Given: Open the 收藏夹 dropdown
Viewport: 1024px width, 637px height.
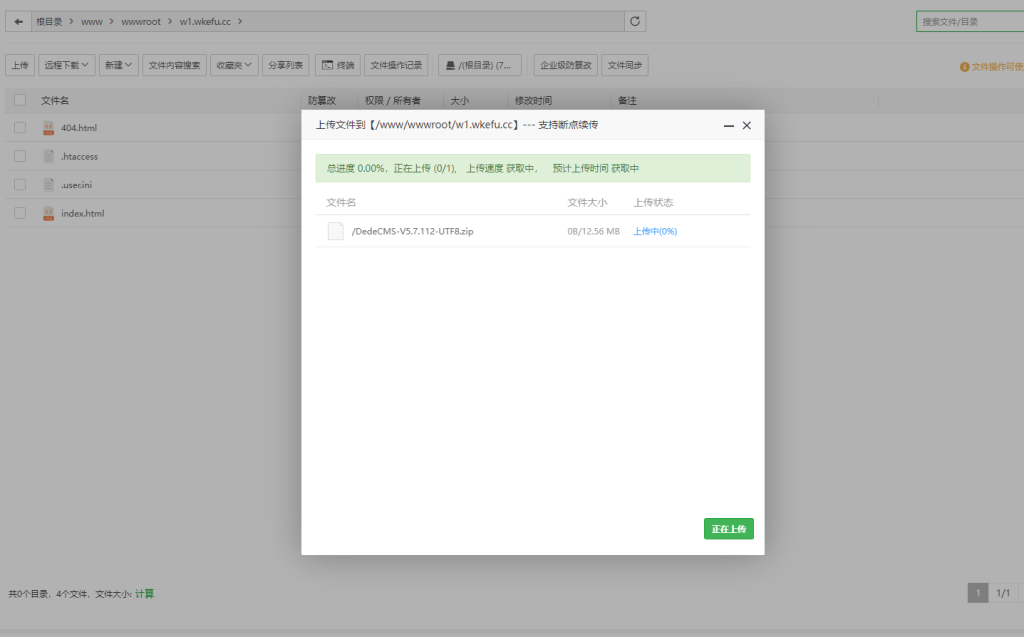Looking at the screenshot, I should click(x=235, y=65).
